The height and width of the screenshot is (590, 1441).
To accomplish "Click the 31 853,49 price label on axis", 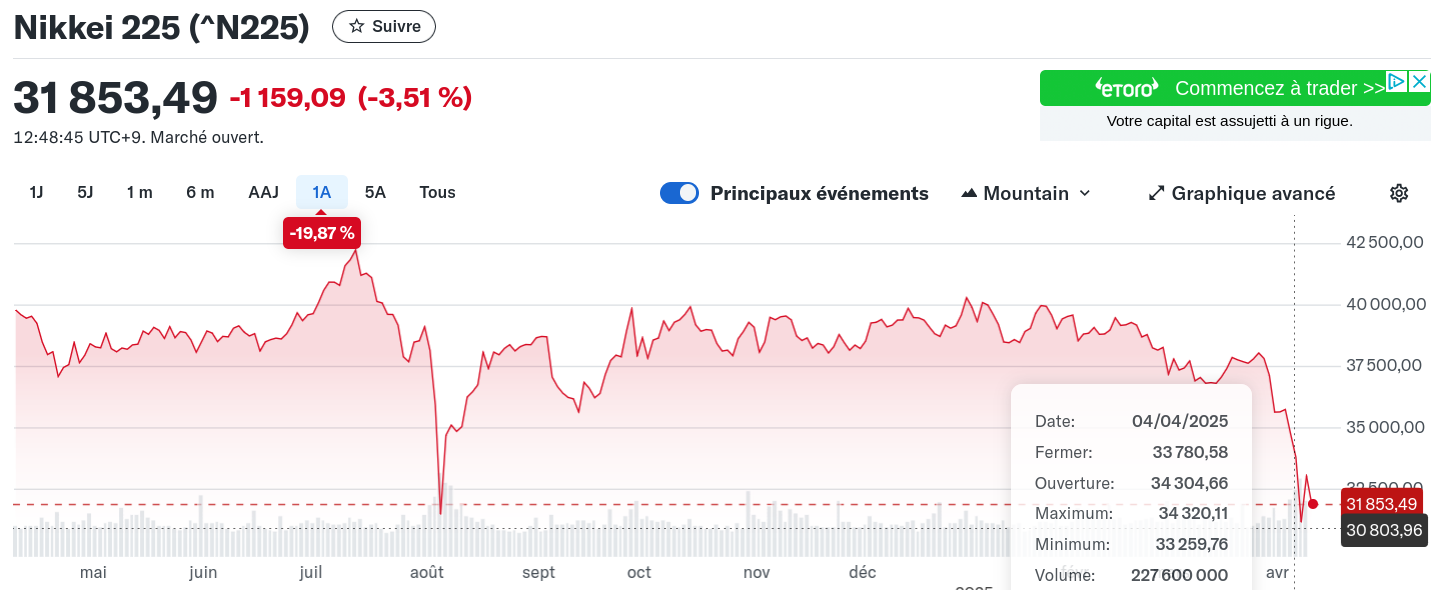I will tap(1383, 504).
